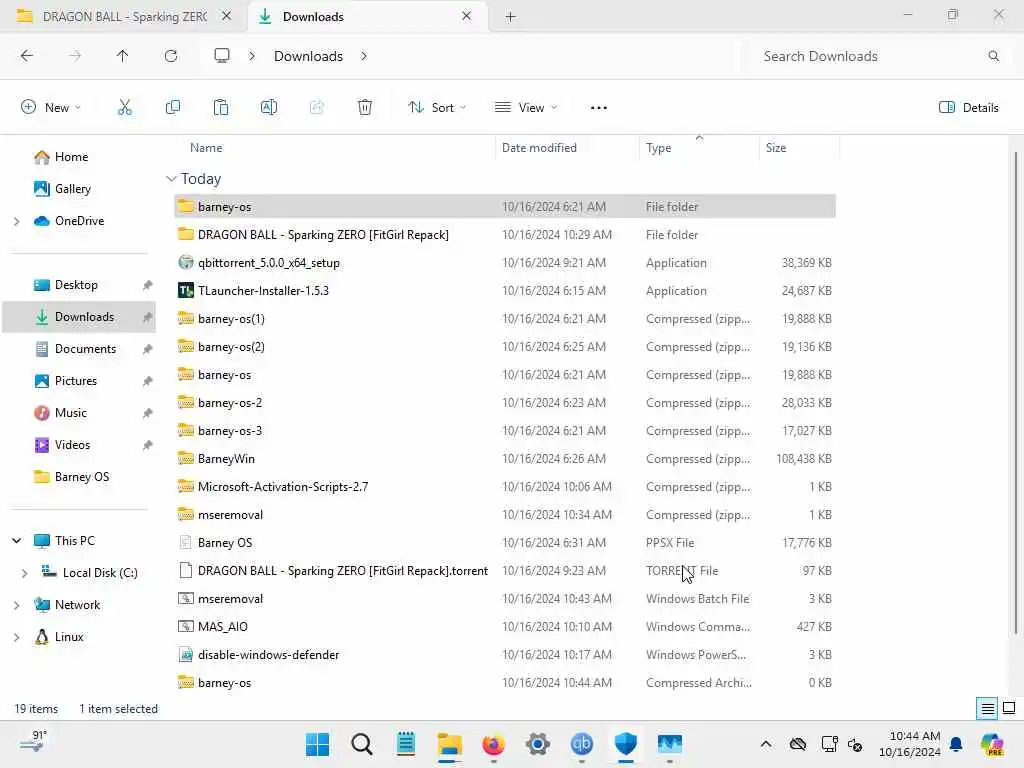1024x768 pixels.
Task: Open the See more three-dots menu
Action: [x=599, y=108]
